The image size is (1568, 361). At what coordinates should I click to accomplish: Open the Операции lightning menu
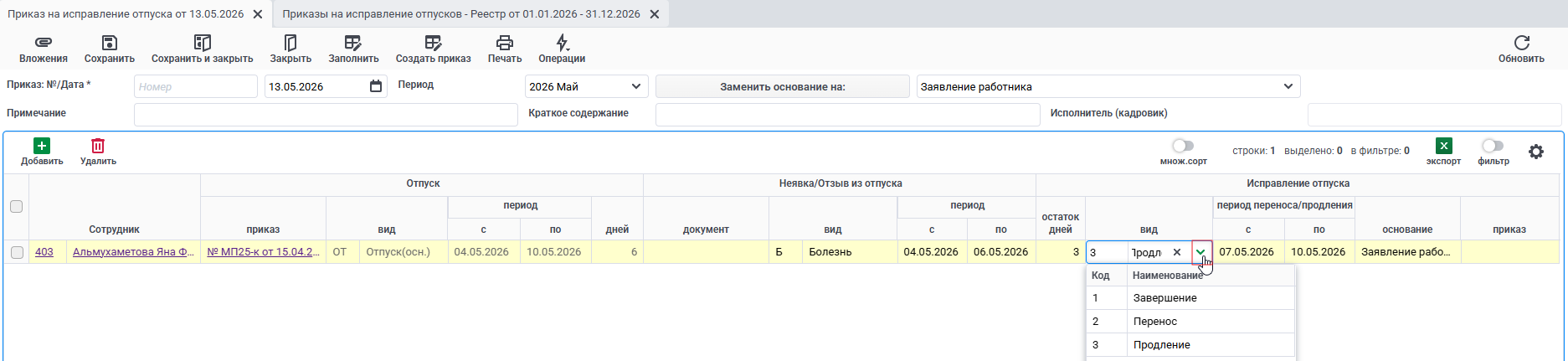562,42
